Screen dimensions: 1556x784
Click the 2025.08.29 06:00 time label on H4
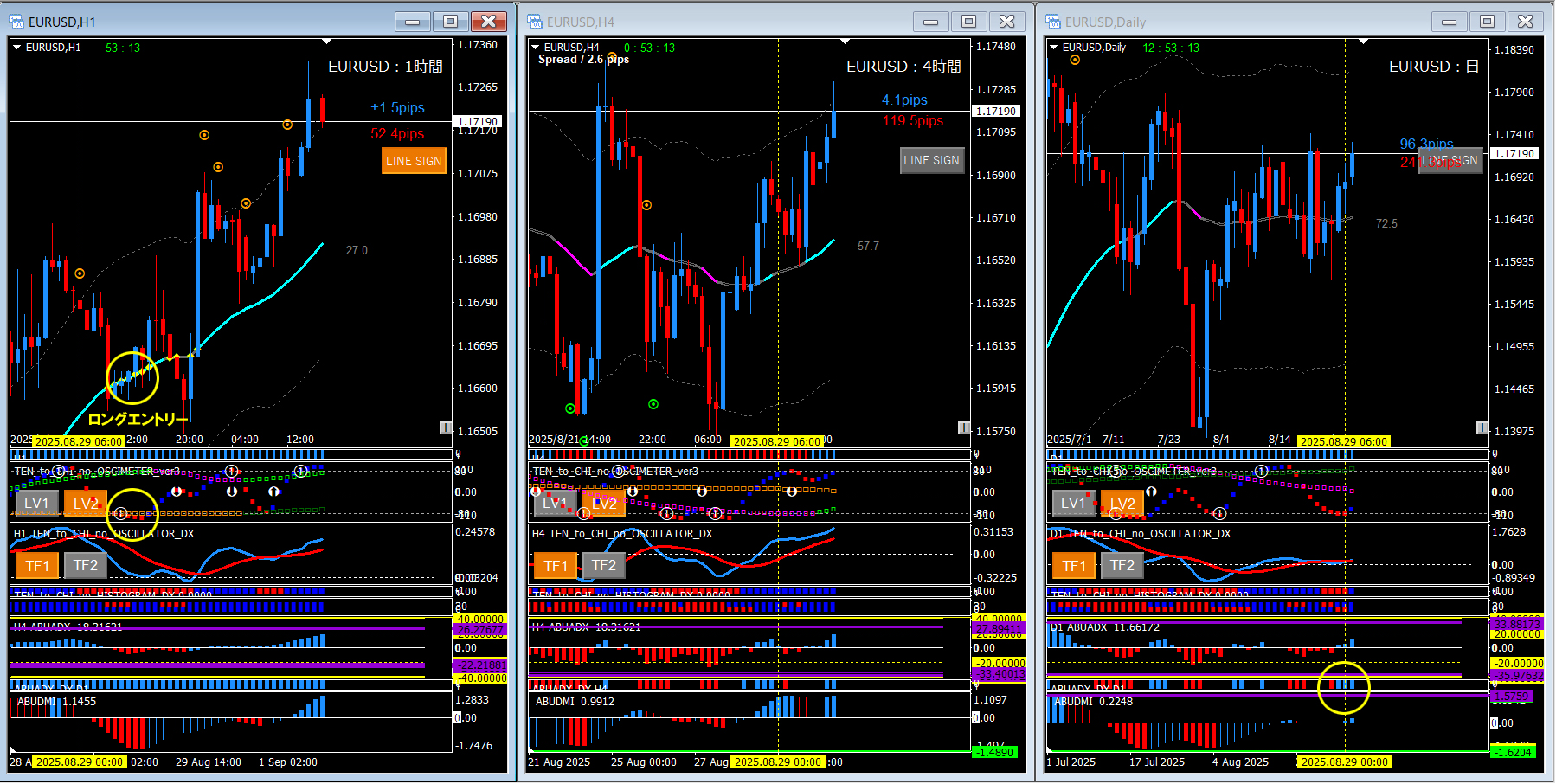click(776, 441)
